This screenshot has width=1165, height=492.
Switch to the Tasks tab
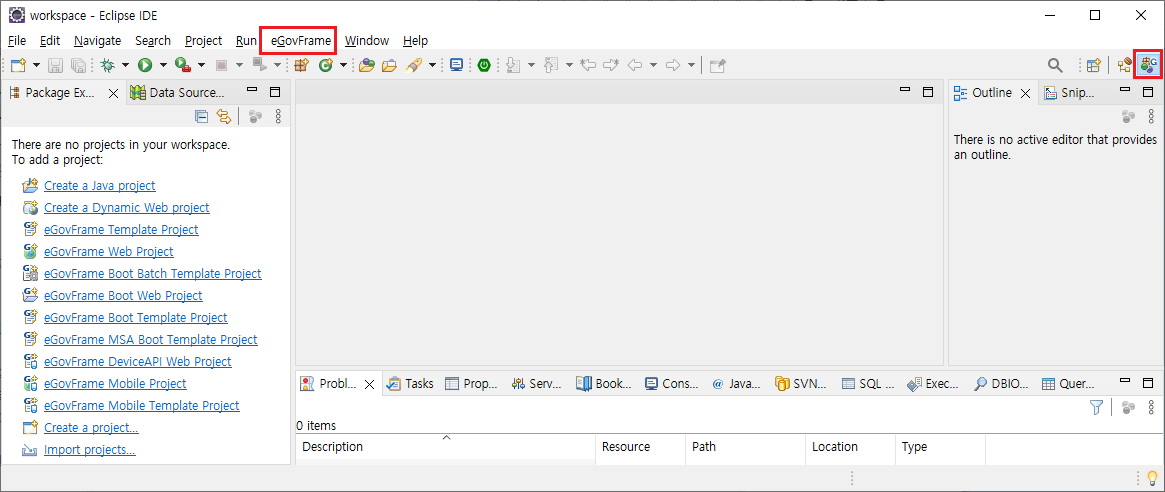tap(410, 384)
